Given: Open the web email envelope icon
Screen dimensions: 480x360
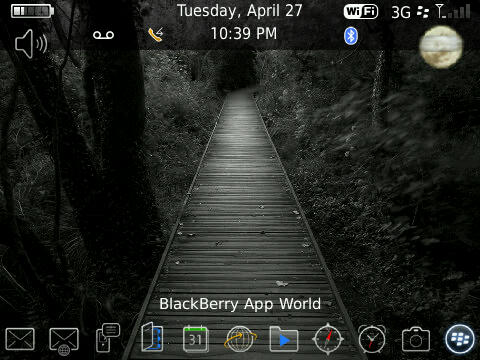Looking at the screenshot, I should [64, 341].
